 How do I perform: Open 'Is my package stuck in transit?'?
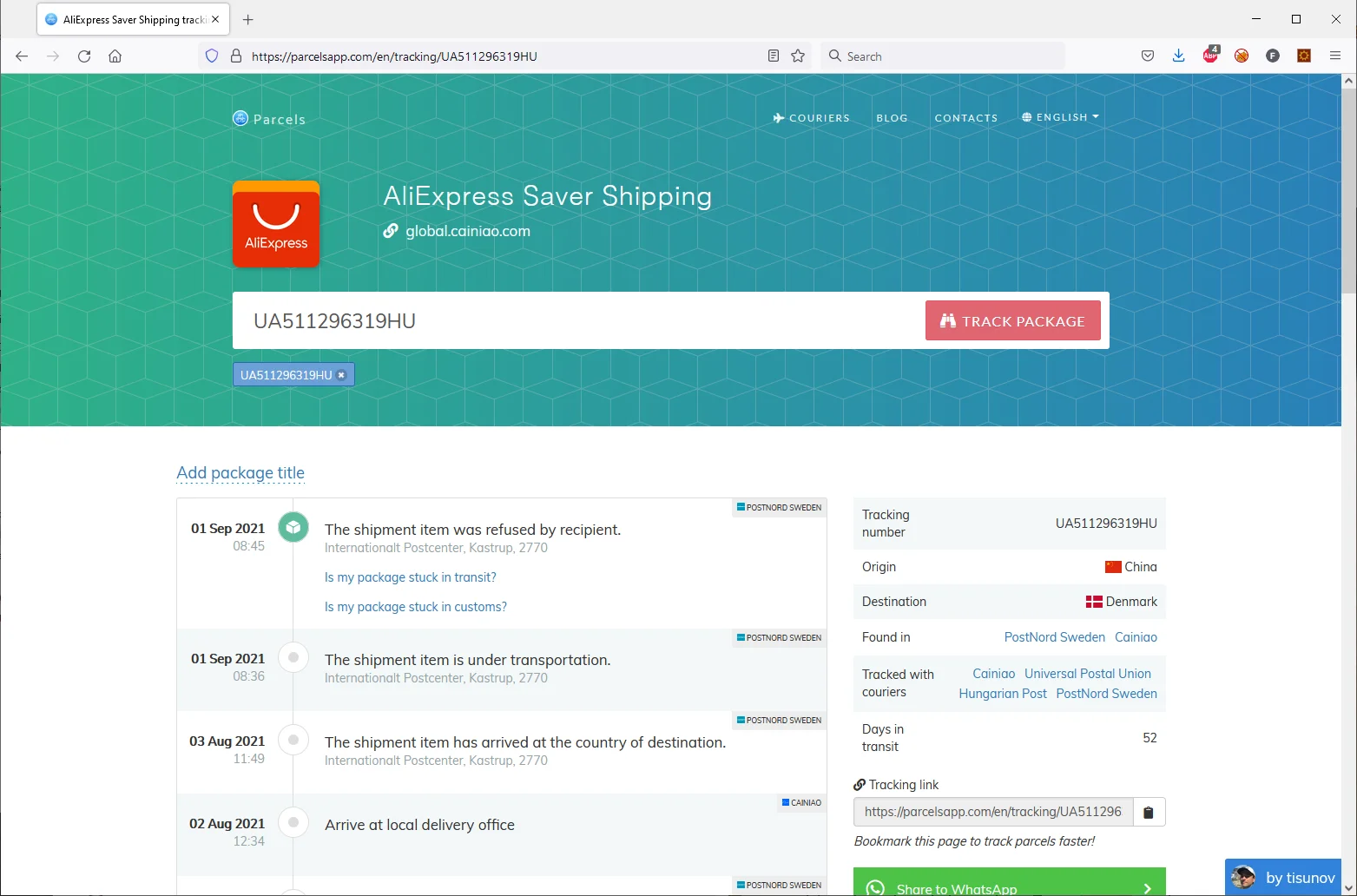pos(411,577)
